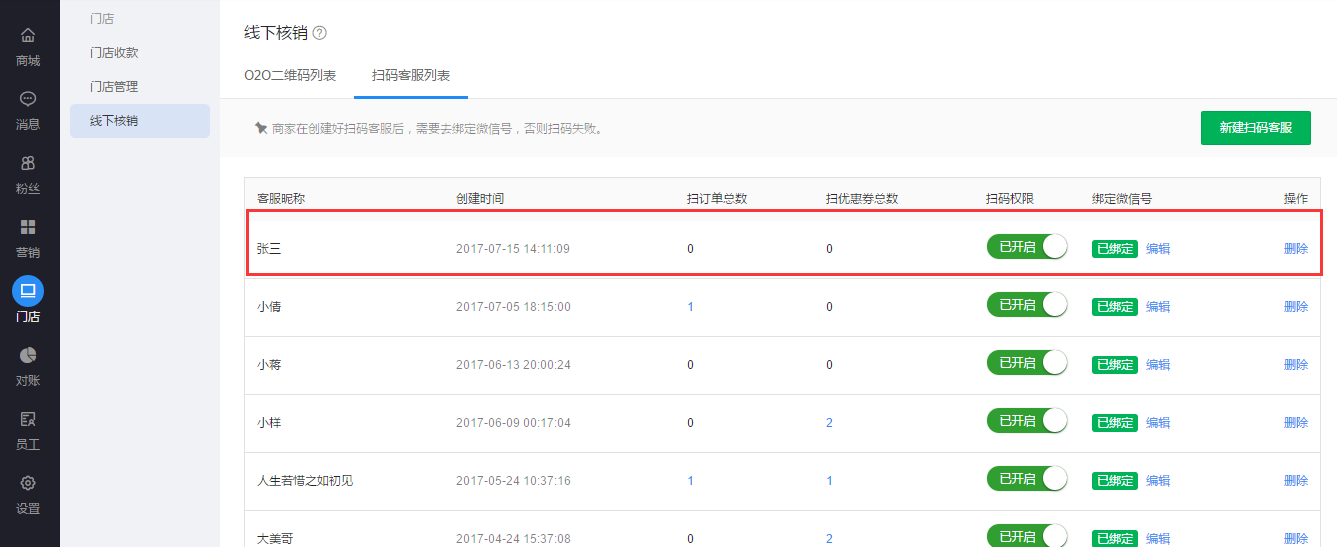Image resolution: width=1337 pixels, height=547 pixels.
Task: Open the 对账 reconciliation pie icon
Action: 28,356
